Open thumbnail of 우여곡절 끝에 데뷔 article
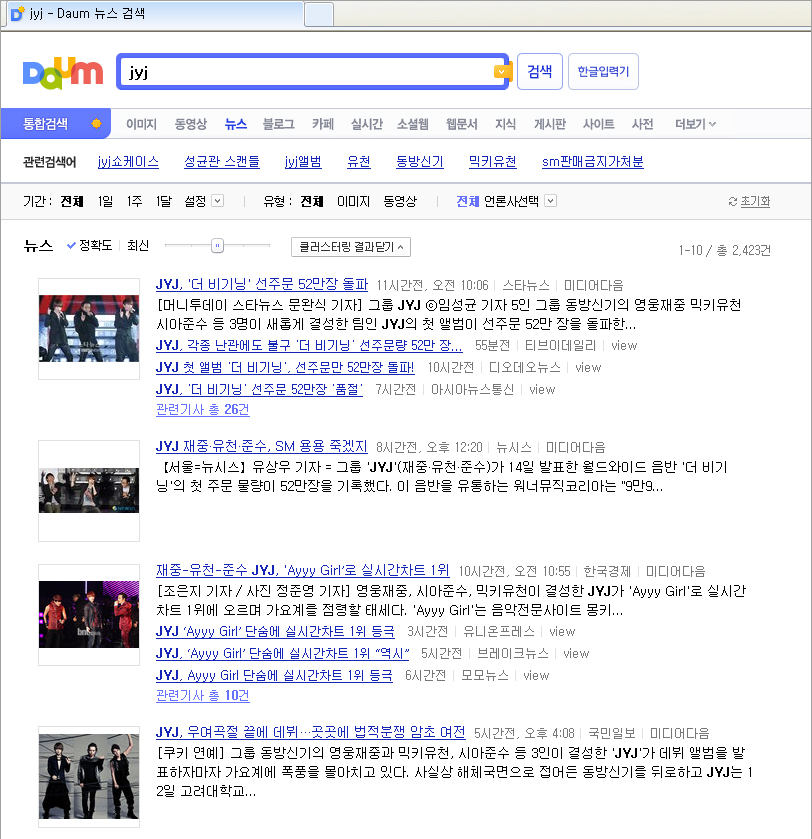The width and height of the screenshot is (812, 839). pos(89,777)
